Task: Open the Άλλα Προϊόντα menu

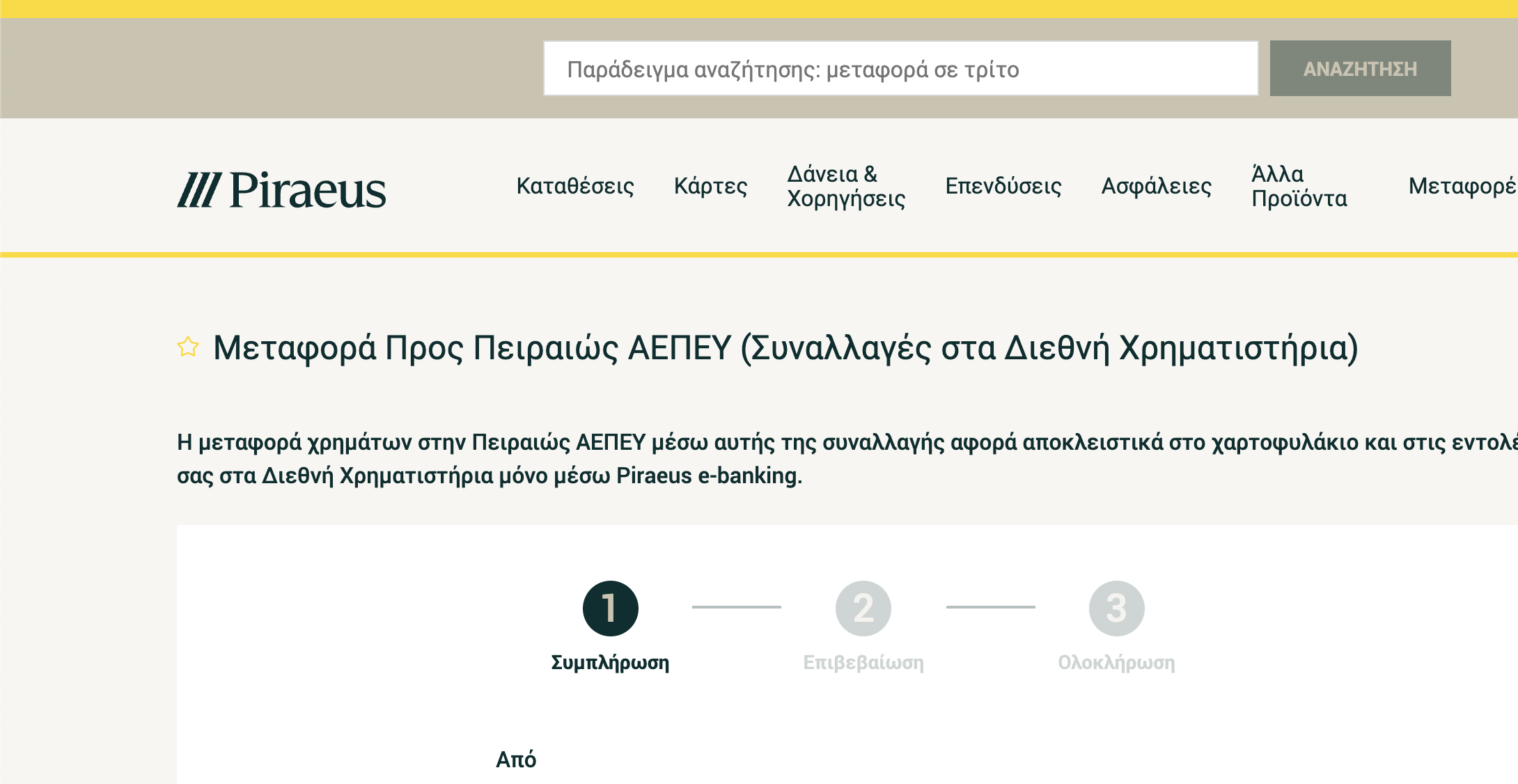Action: click(1299, 186)
